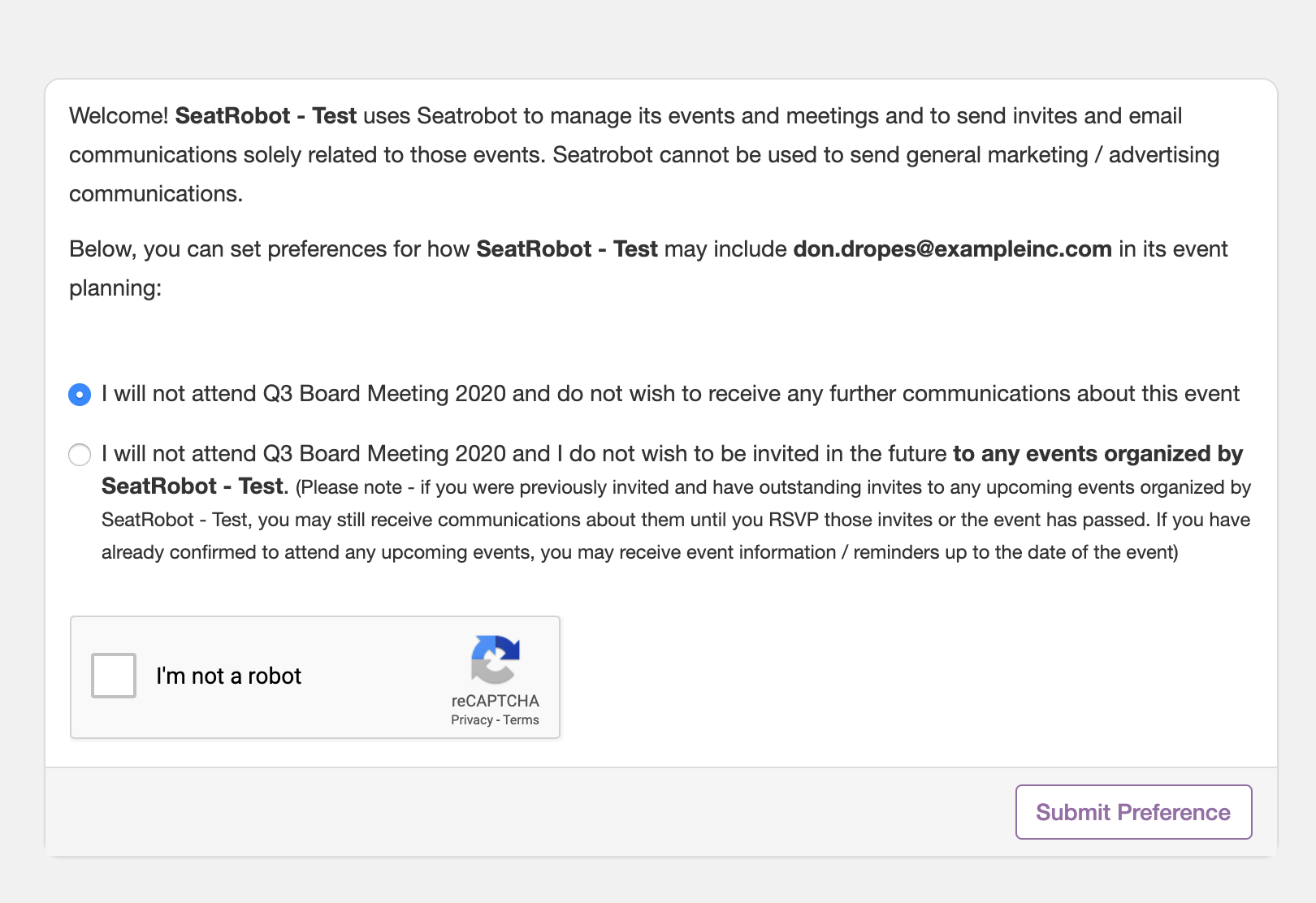Check the I'm not a robot box
Image resolution: width=1316 pixels, height=903 pixels.
114,676
